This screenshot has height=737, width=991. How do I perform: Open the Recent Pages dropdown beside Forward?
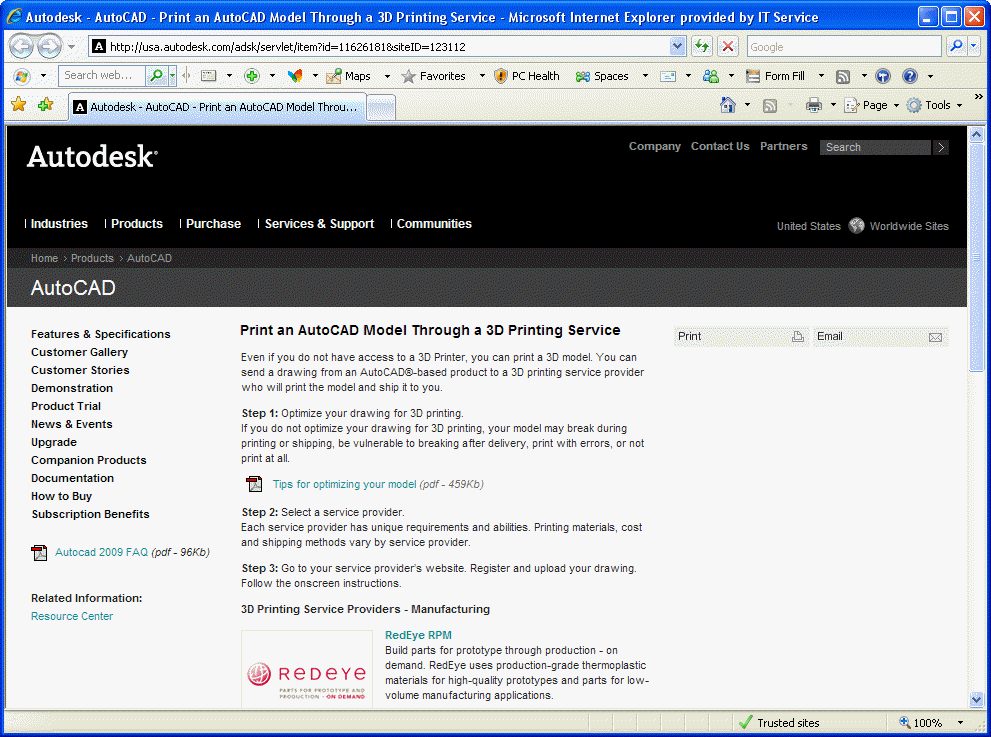[71, 47]
